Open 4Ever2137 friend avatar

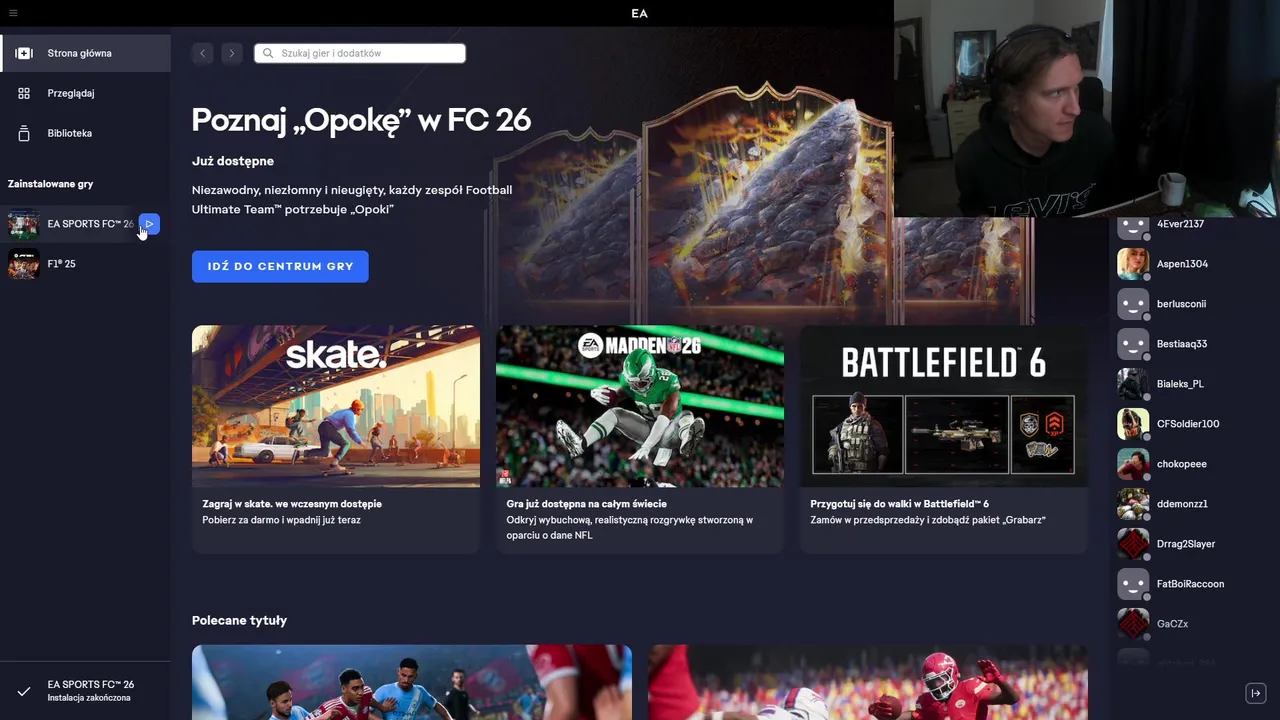coord(1133,226)
